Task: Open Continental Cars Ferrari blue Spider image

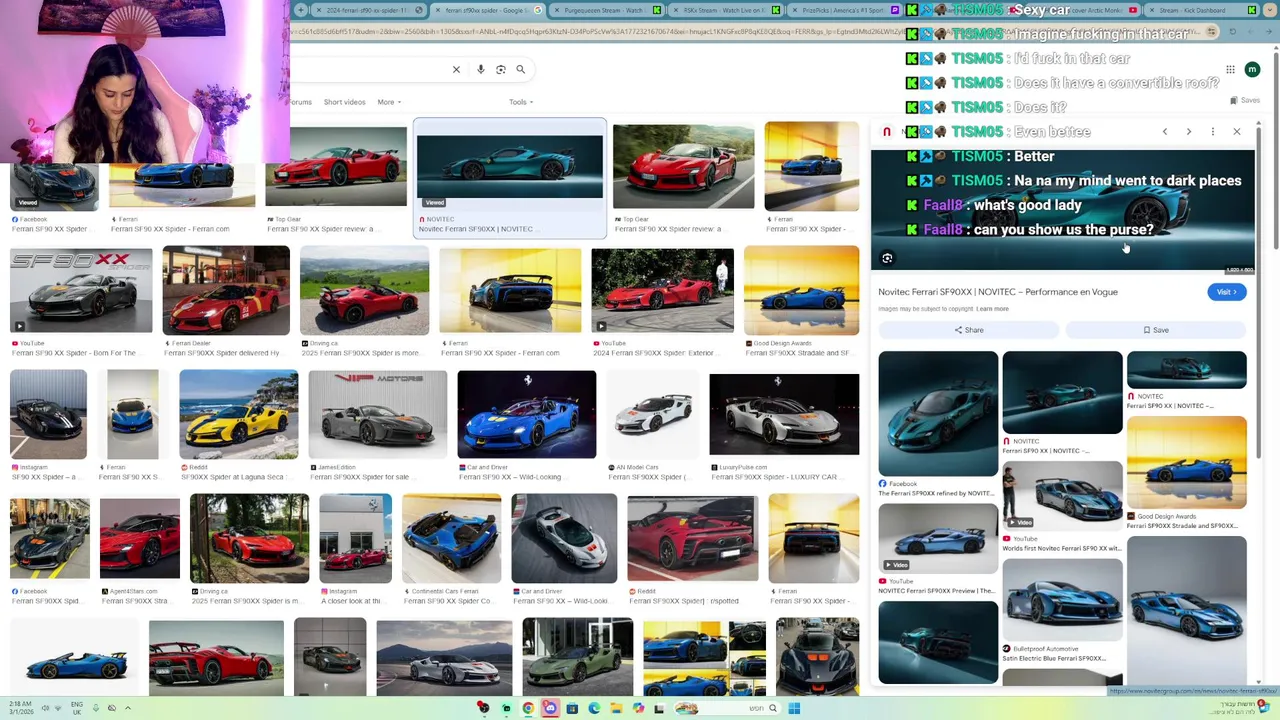Action: 451,538
